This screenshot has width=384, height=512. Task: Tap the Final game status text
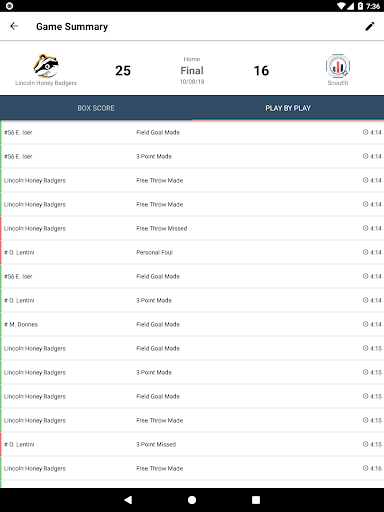(x=192, y=71)
